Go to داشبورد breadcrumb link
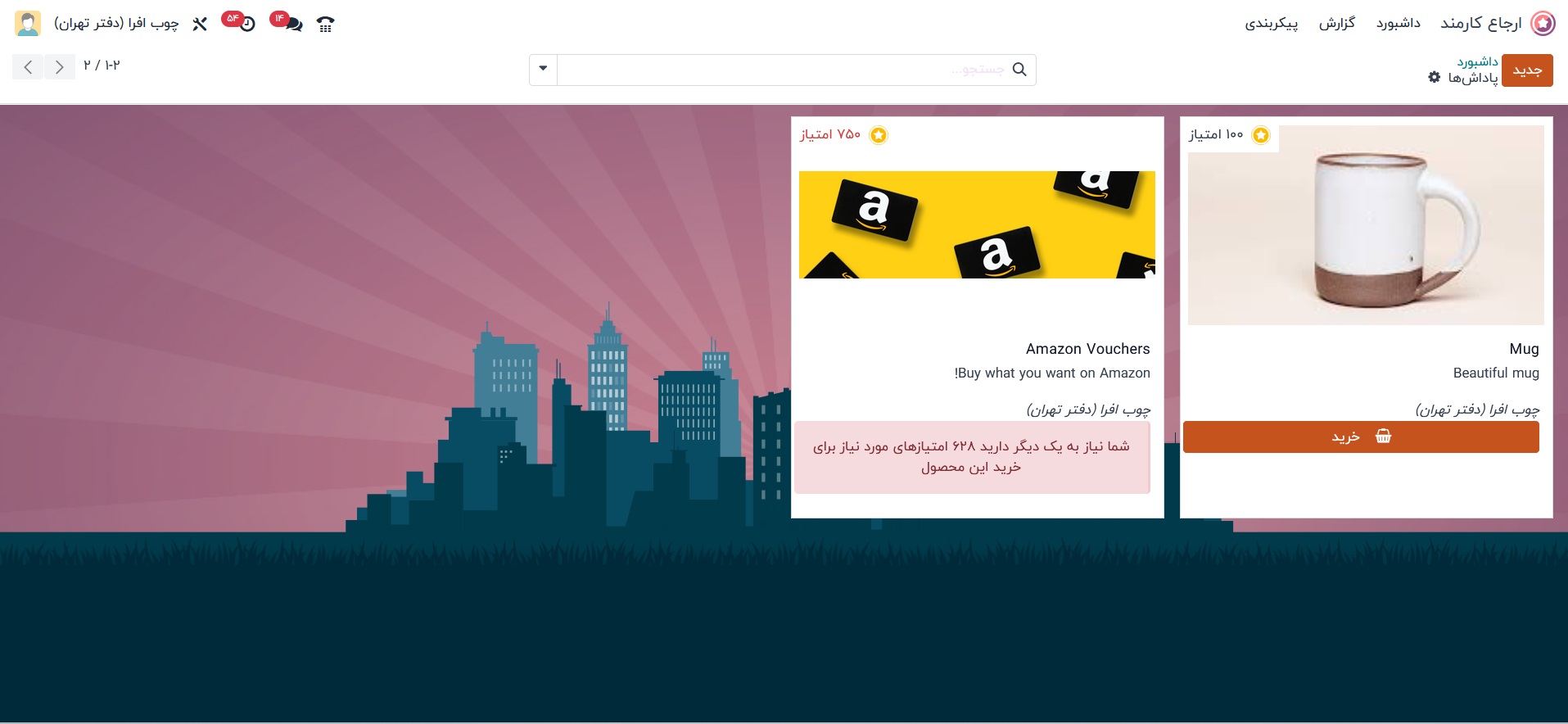 [x=1477, y=62]
